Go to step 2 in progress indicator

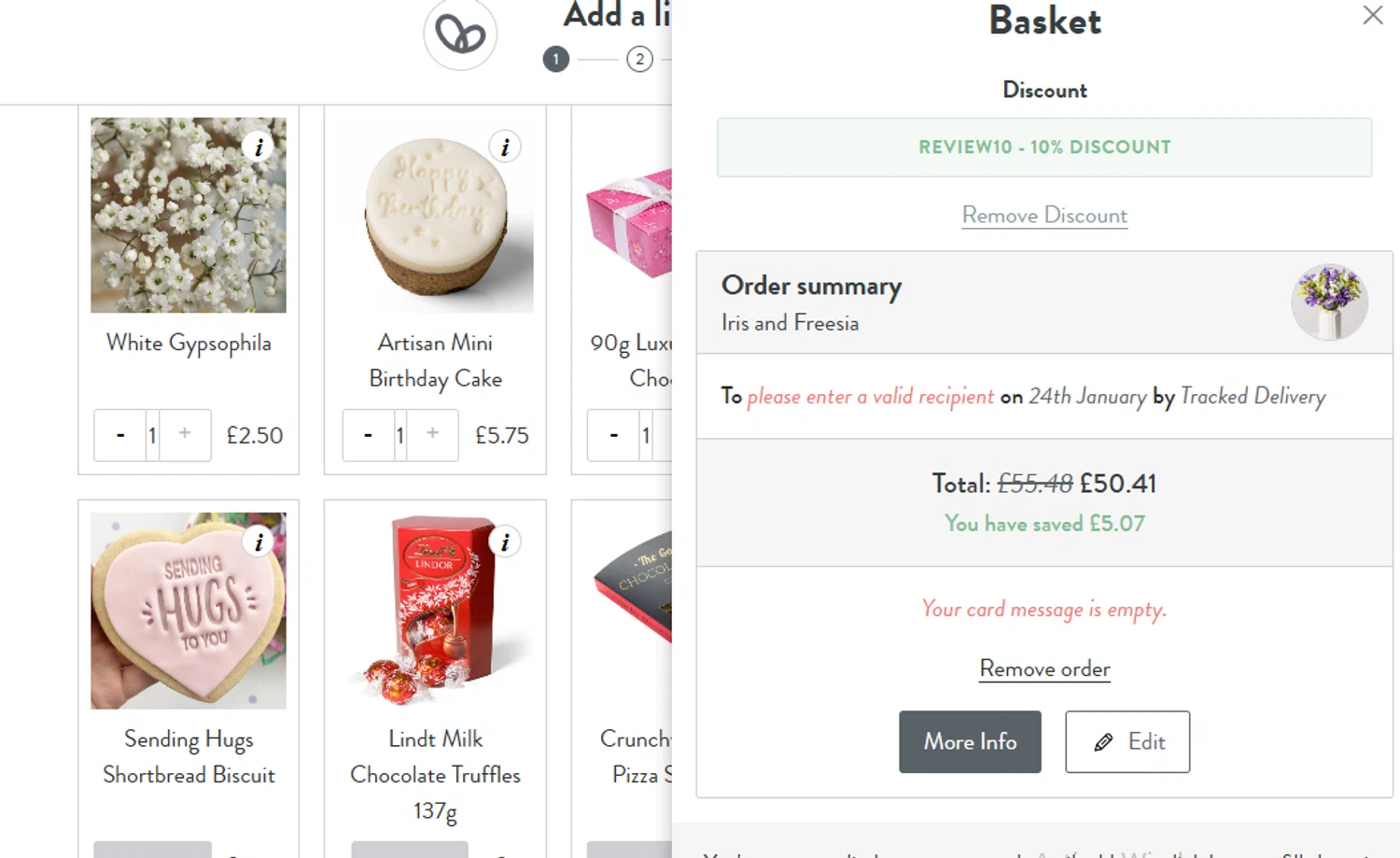639,60
